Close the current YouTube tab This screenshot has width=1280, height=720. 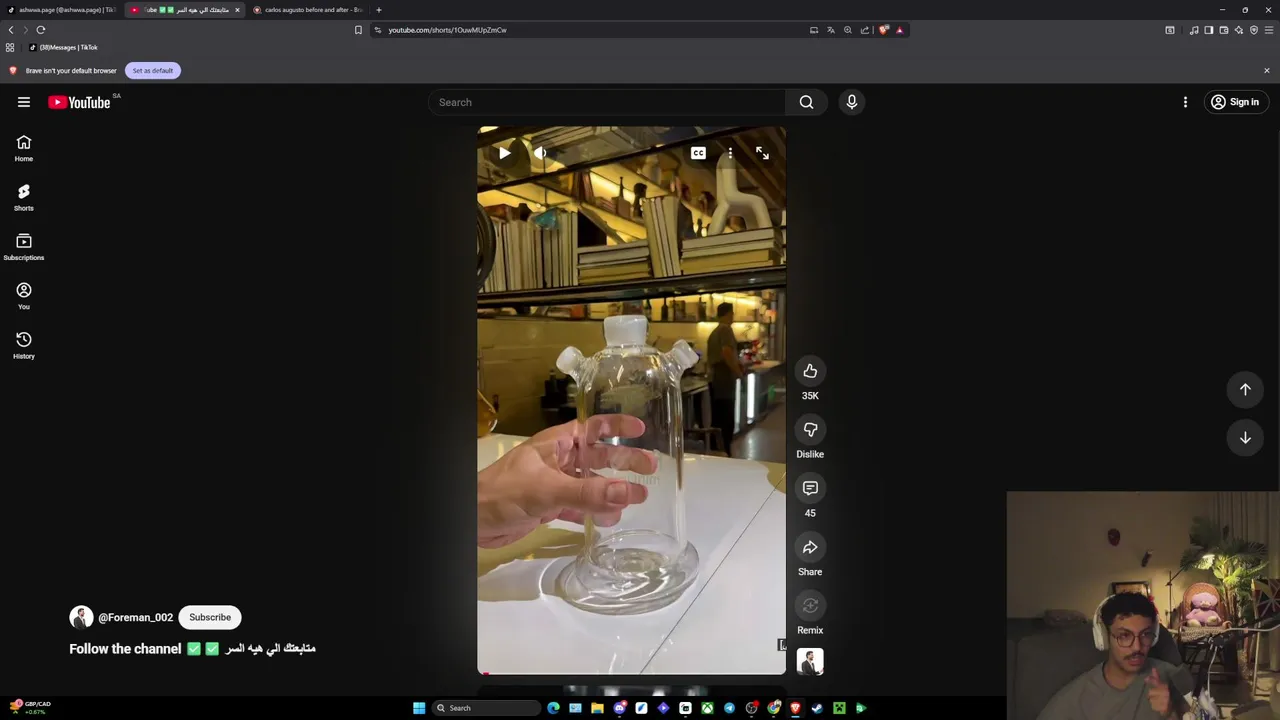(237, 10)
